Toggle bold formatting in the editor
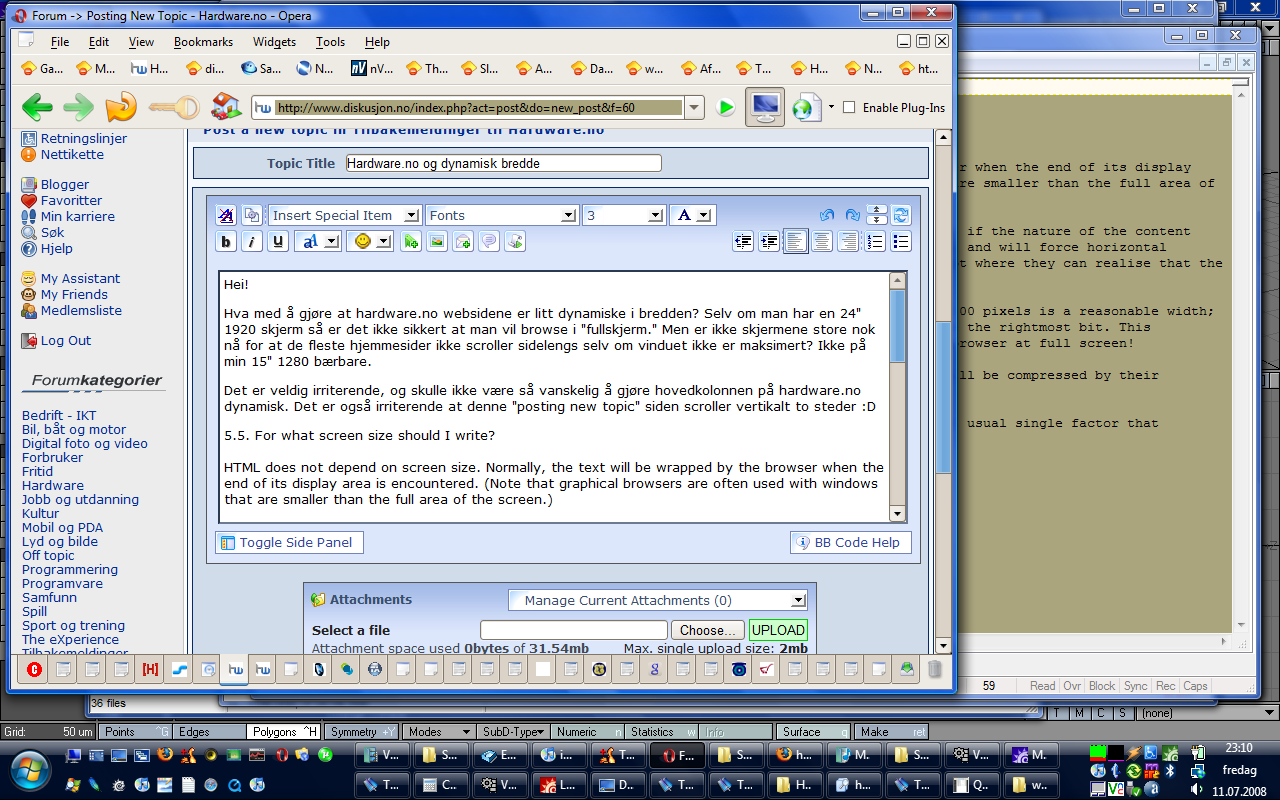Viewport: 1280px width, 800px height. (x=227, y=241)
